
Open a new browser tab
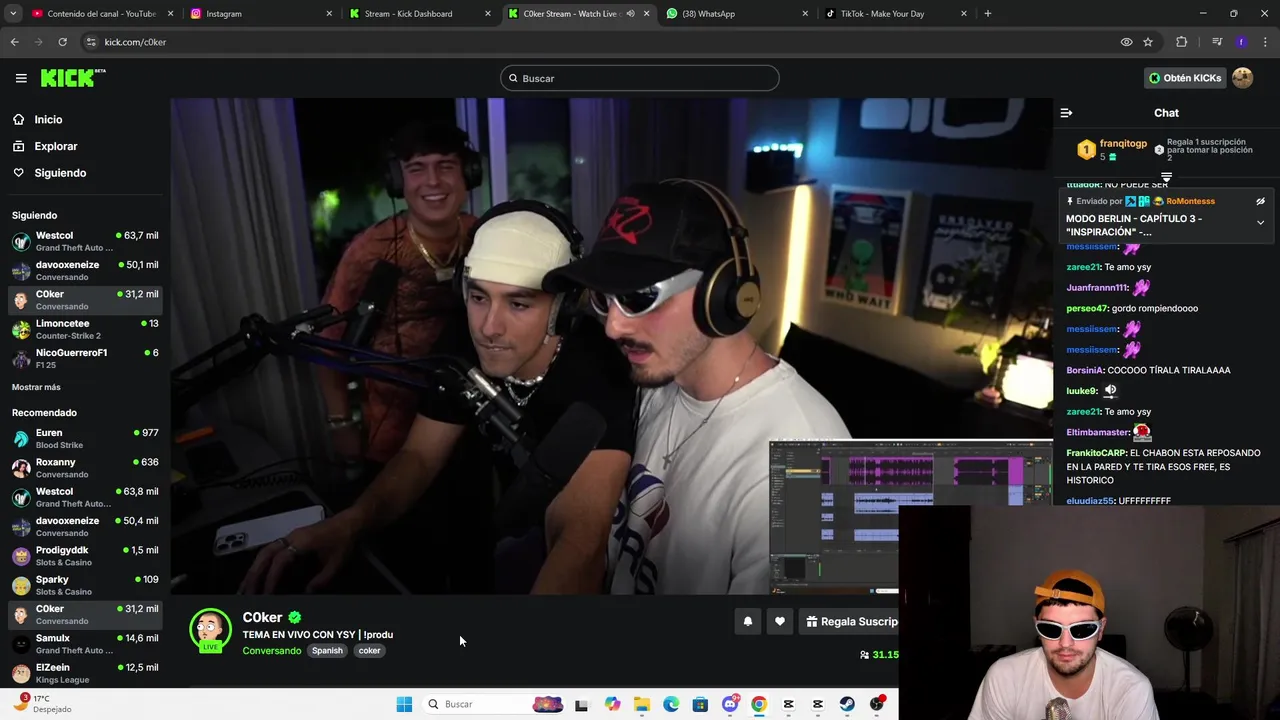pos(987,14)
